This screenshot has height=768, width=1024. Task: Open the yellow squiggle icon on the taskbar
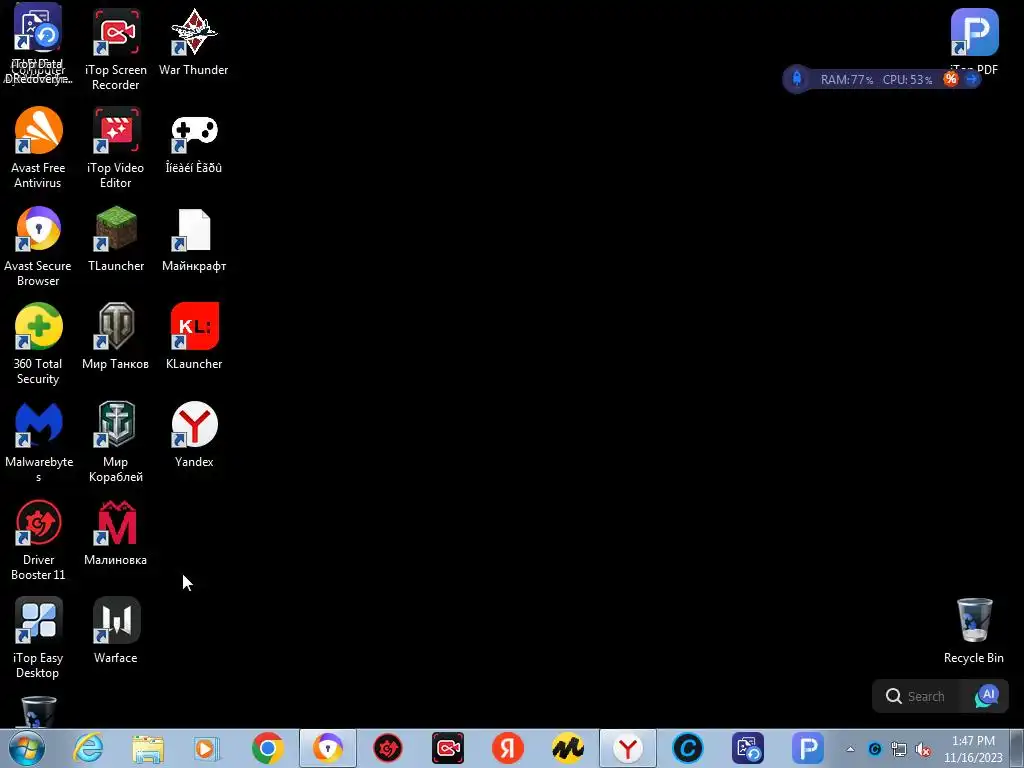point(568,748)
